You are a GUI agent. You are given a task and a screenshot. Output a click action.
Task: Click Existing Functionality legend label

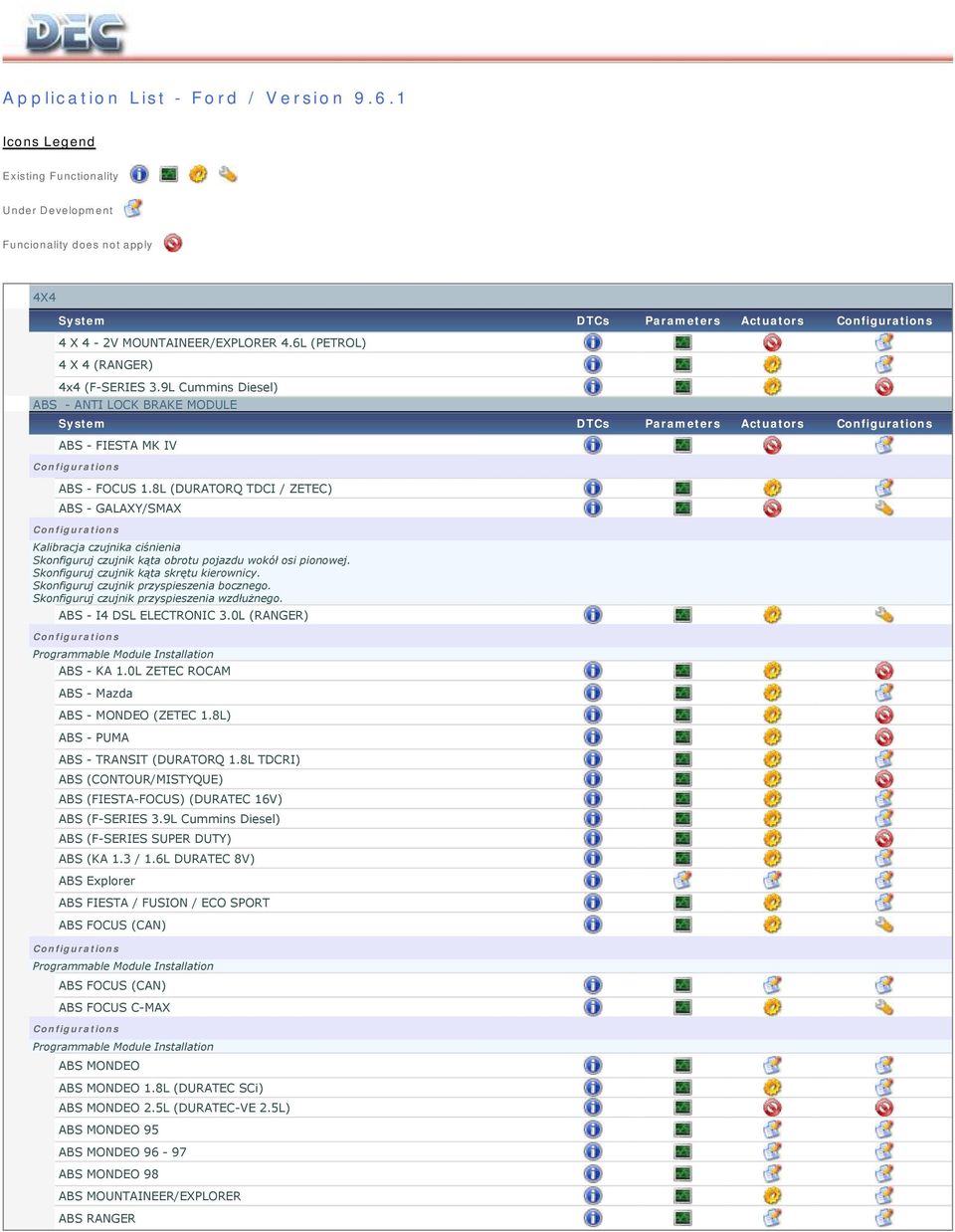click(61, 176)
